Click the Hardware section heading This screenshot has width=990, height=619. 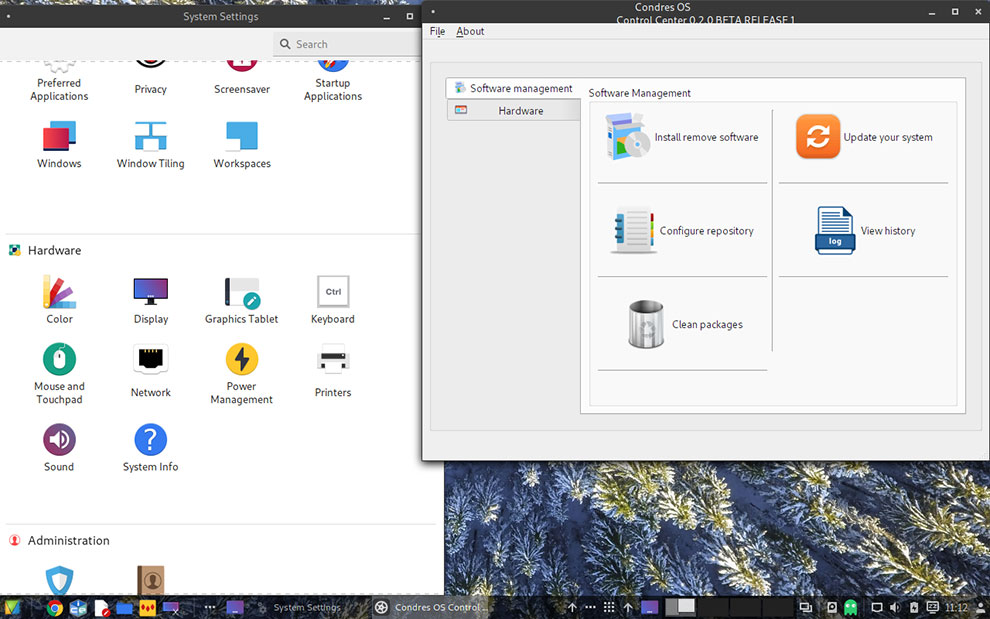[54, 250]
